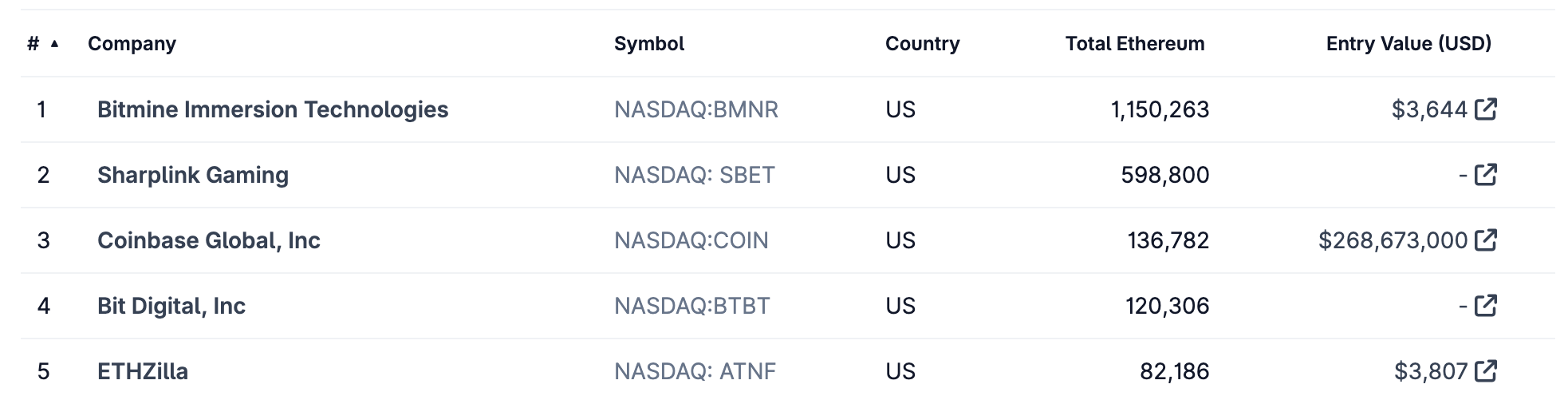Sort by Entry Value (USD) header

[1408, 44]
